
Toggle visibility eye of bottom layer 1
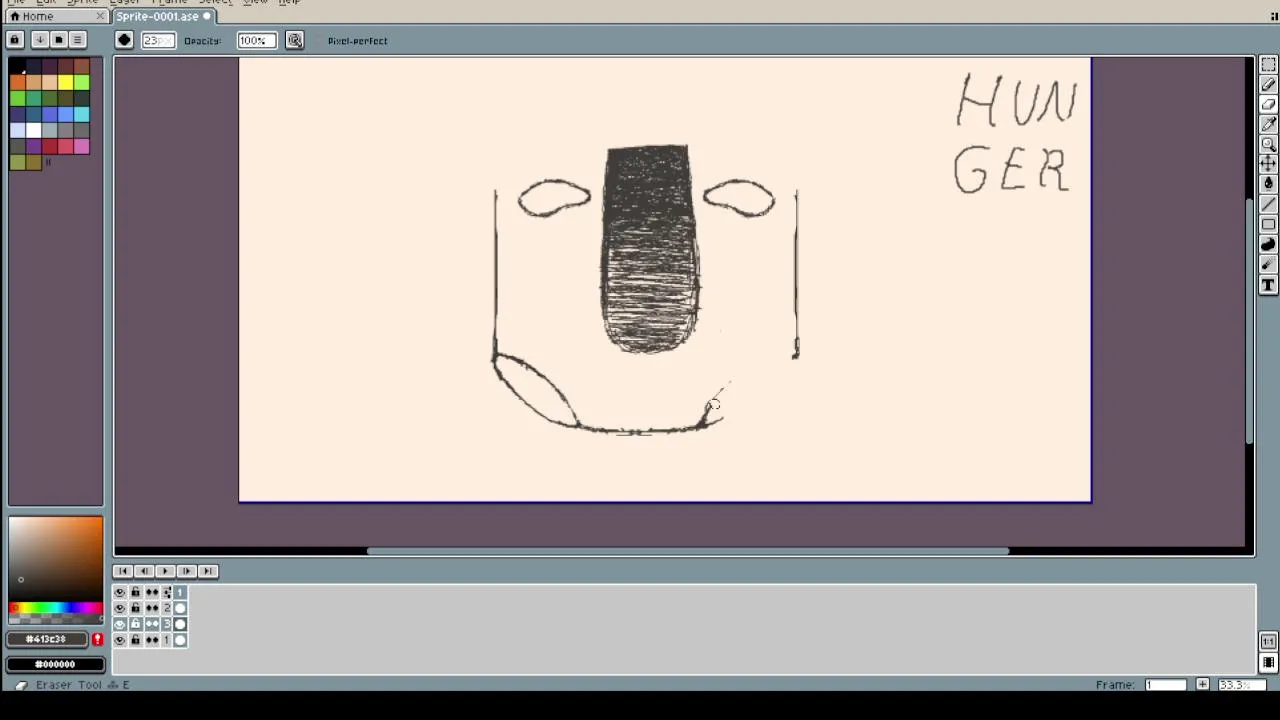120,640
